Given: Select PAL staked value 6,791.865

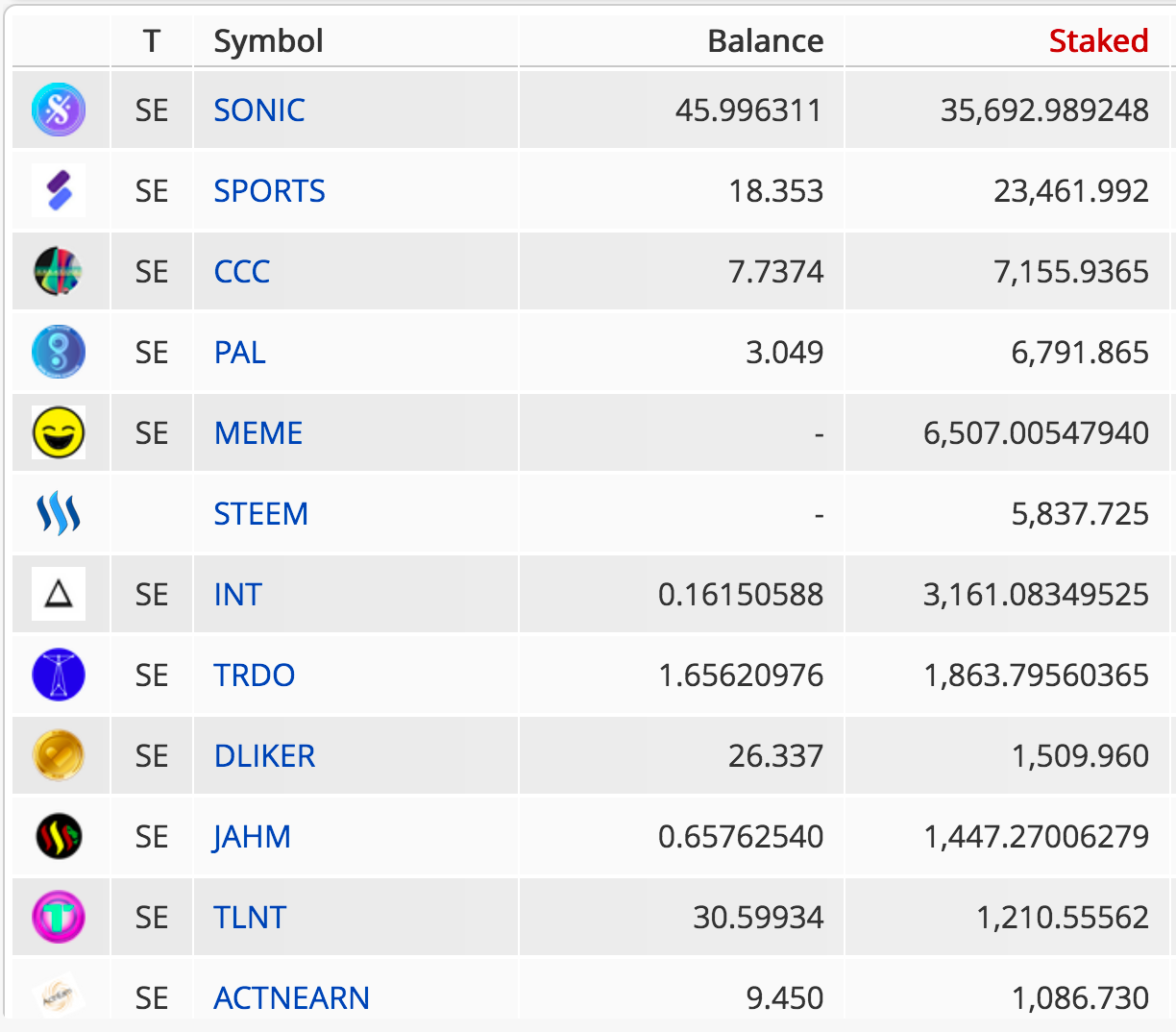Looking at the screenshot, I should (1079, 353).
